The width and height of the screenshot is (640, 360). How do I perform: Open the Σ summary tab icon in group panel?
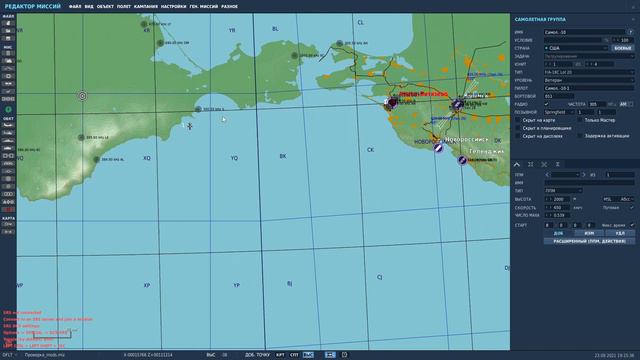click(558, 164)
